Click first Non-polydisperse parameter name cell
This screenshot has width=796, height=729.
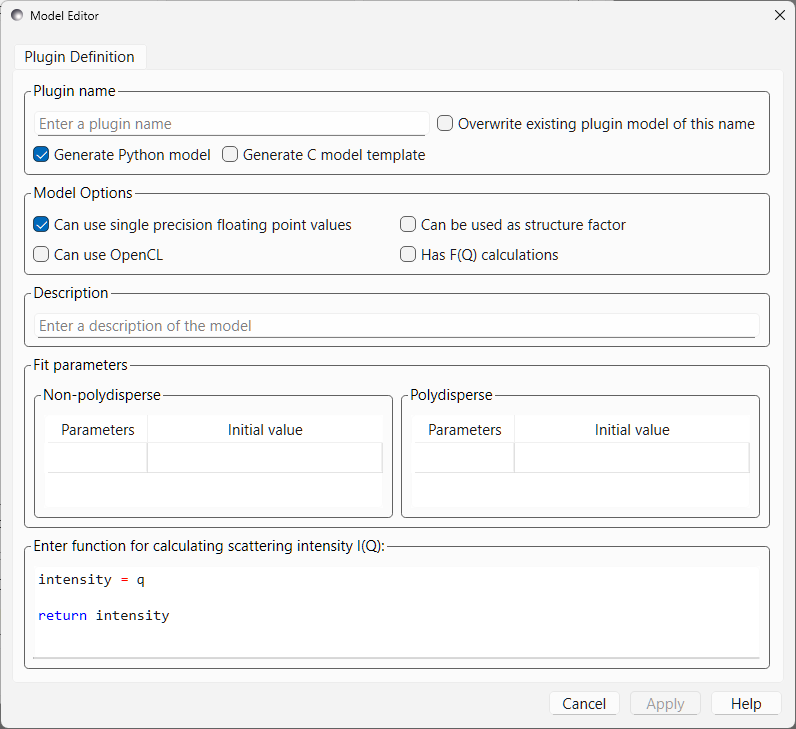(97, 458)
